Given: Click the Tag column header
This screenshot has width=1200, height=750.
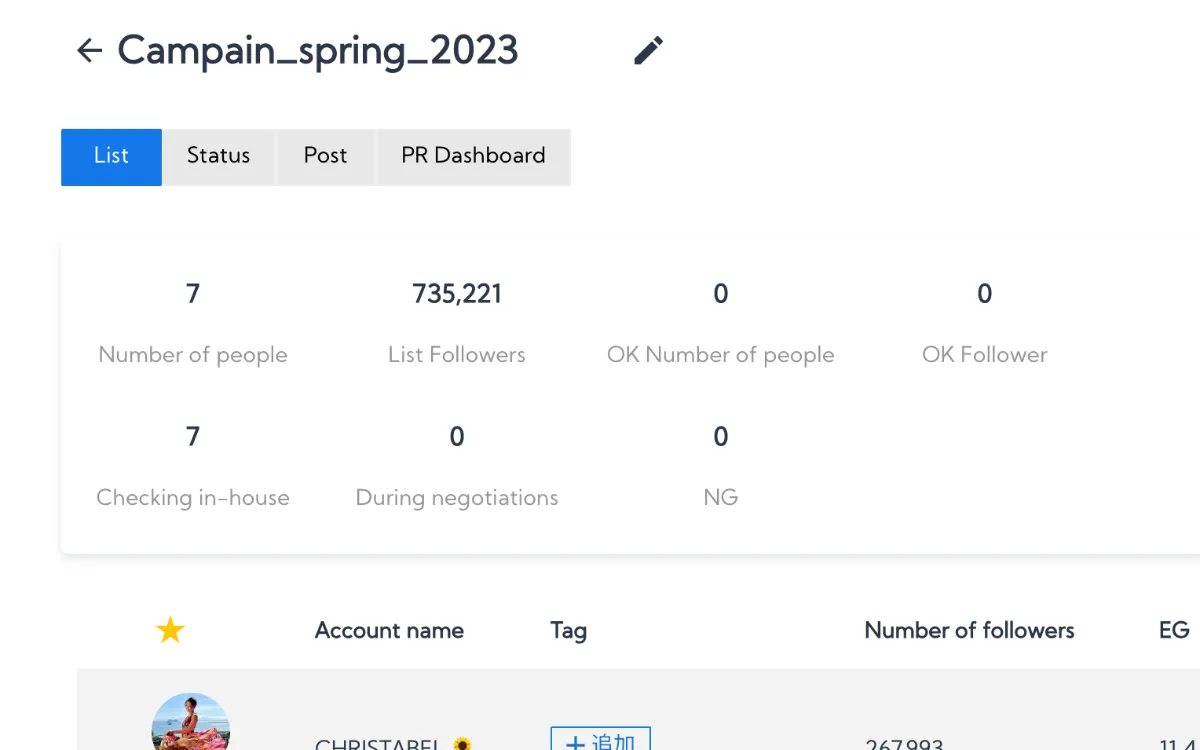Looking at the screenshot, I should [568, 630].
